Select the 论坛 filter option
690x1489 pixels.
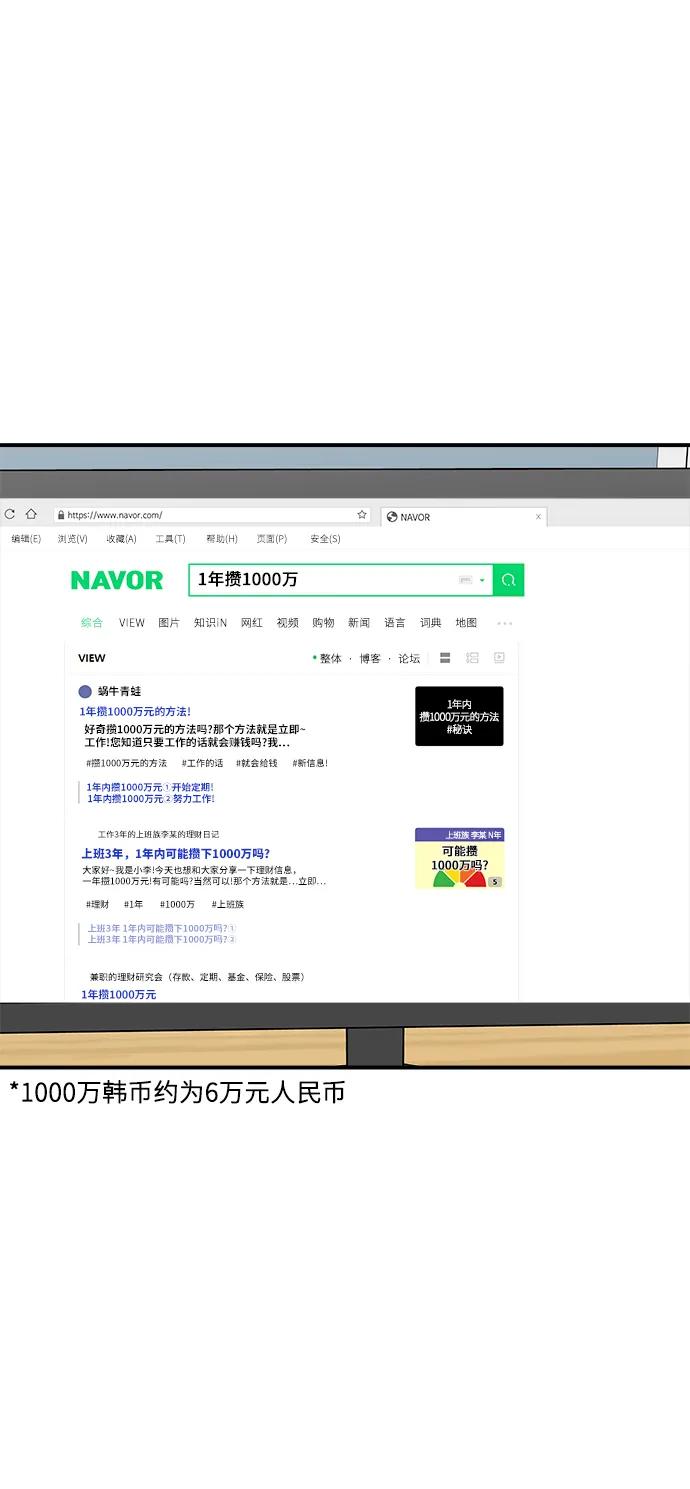[409, 658]
